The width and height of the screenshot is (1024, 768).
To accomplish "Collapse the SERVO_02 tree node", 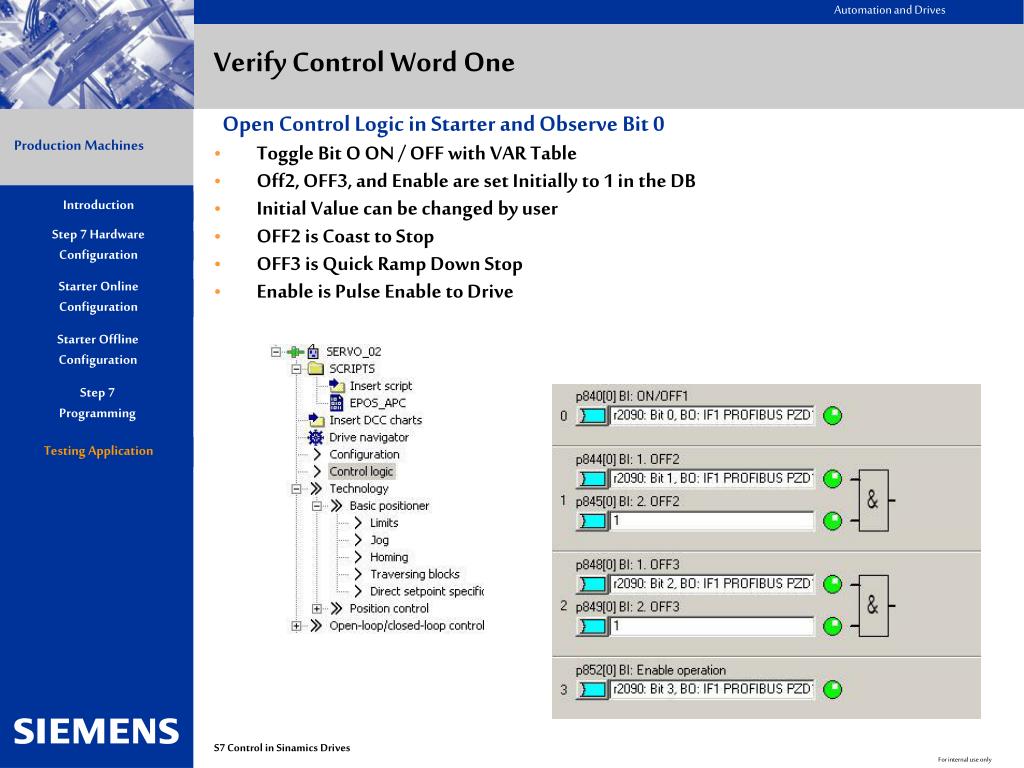I will [276, 351].
